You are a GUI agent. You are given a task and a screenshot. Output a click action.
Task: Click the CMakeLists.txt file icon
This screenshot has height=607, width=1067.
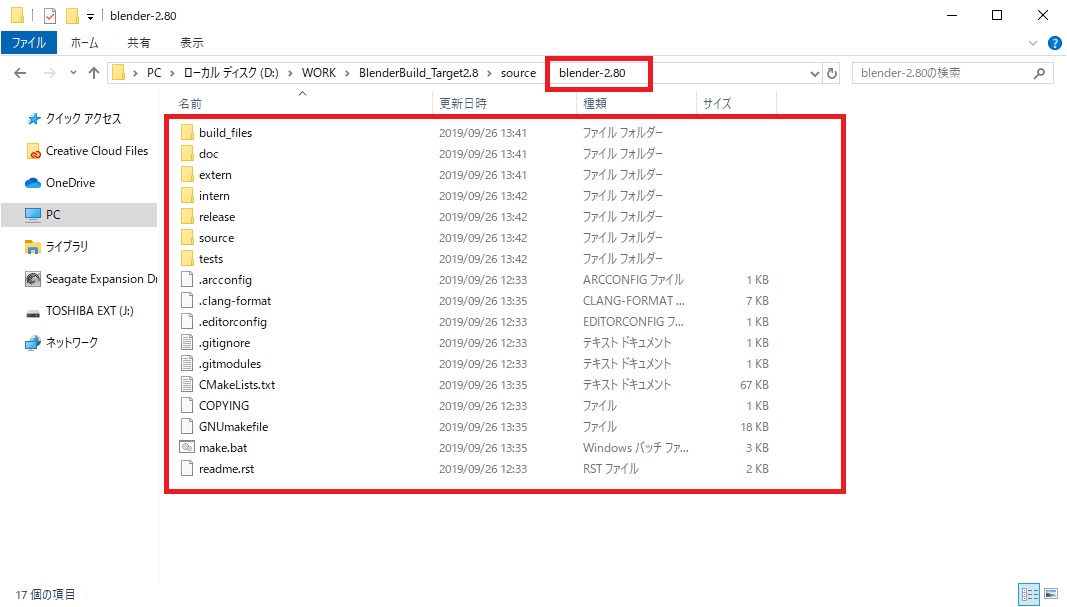point(187,385)
